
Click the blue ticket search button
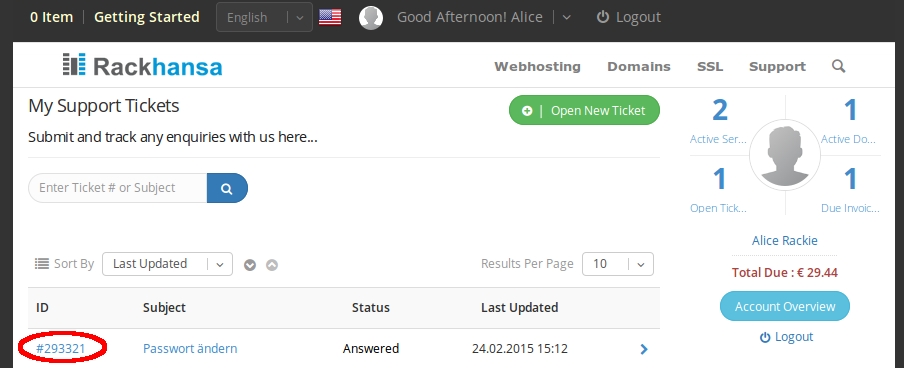click(x=227, y=188)
